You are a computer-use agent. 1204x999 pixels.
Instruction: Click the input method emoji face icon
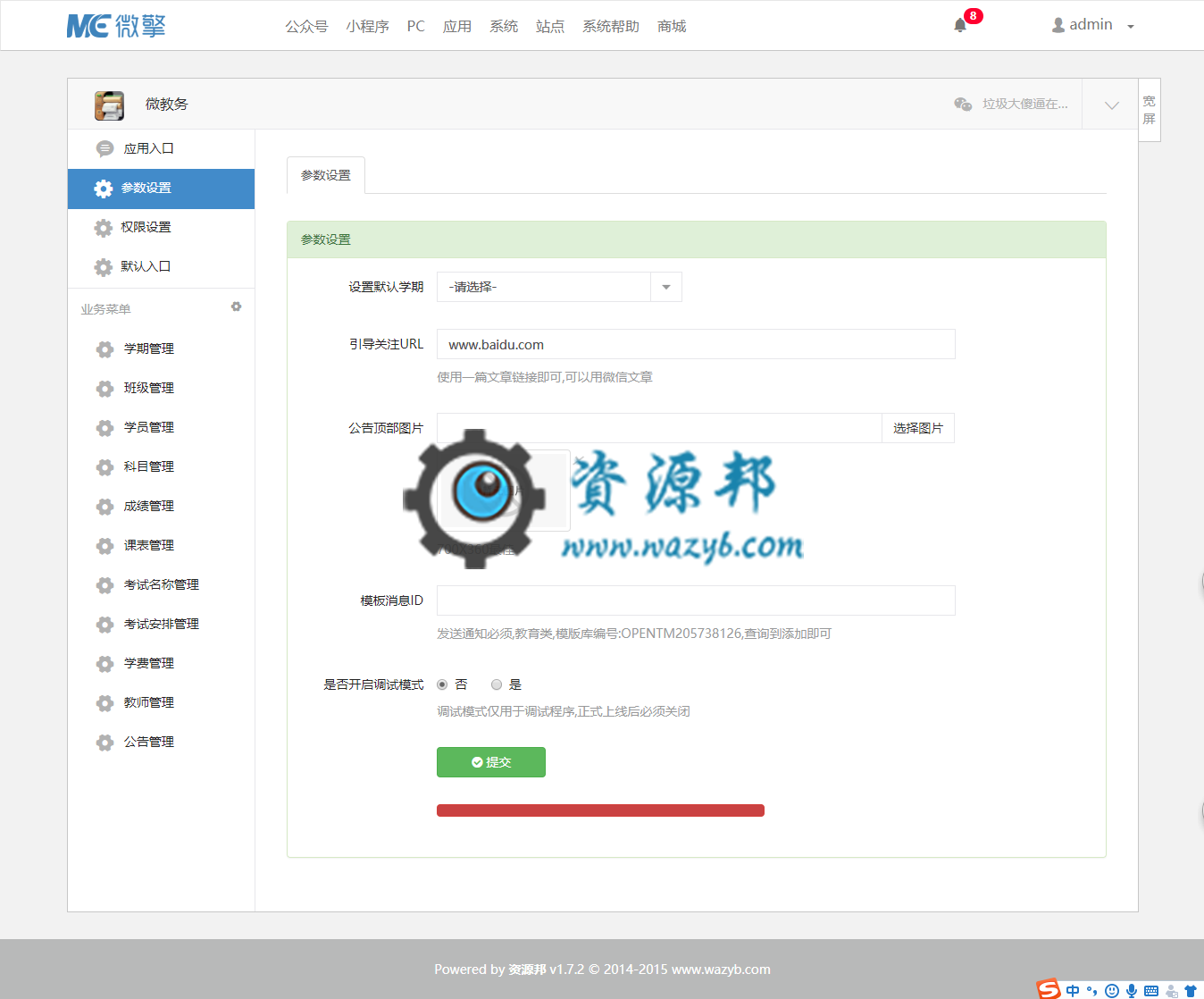[1112, 990]
